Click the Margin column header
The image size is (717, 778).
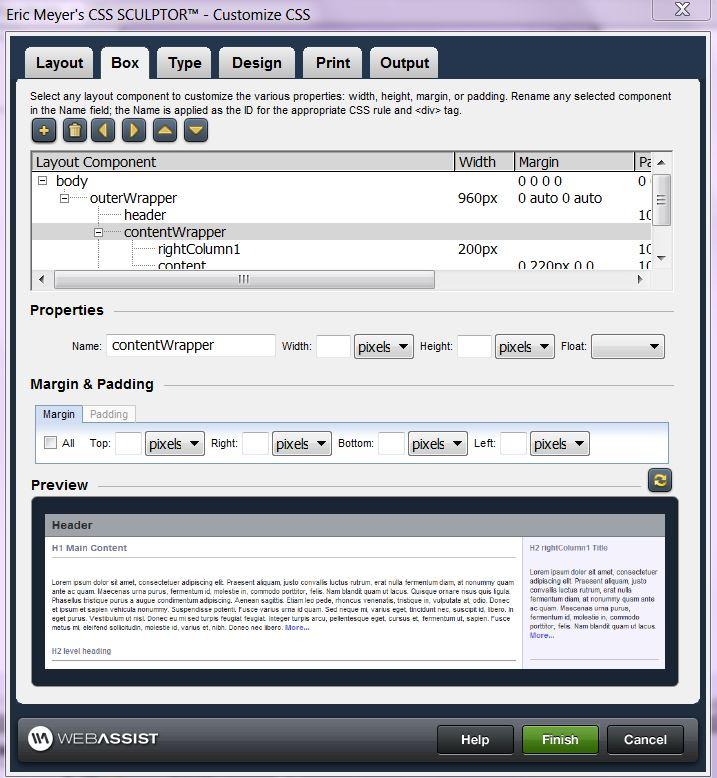[575, 162]
